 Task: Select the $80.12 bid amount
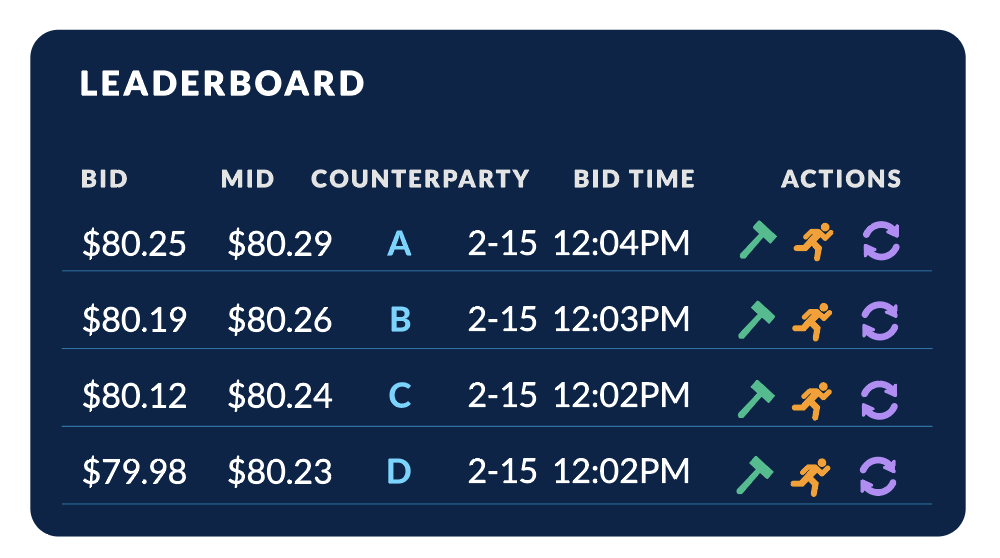click(134, 395)
